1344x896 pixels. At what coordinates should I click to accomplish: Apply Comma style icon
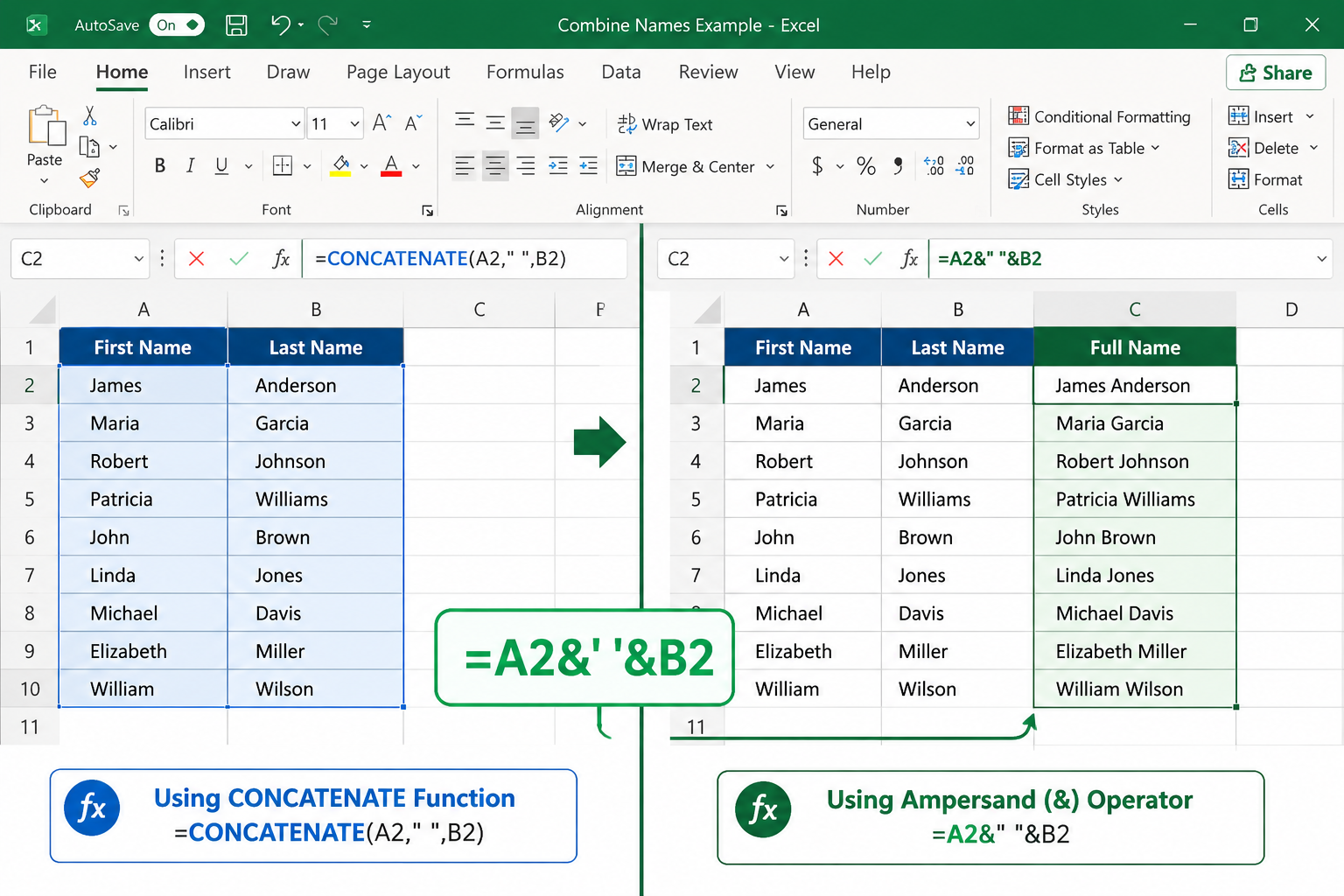(x=898, y=165)
